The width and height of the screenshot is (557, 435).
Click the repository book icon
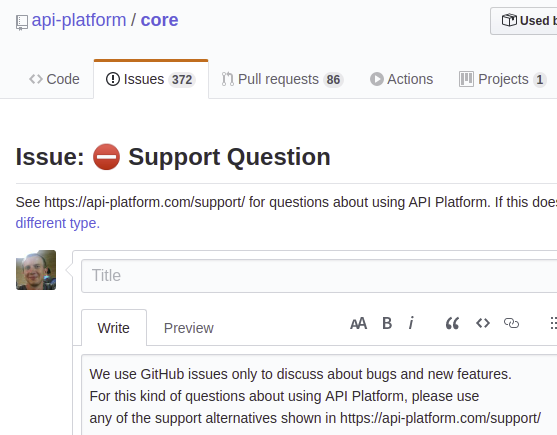click(22, 23)
